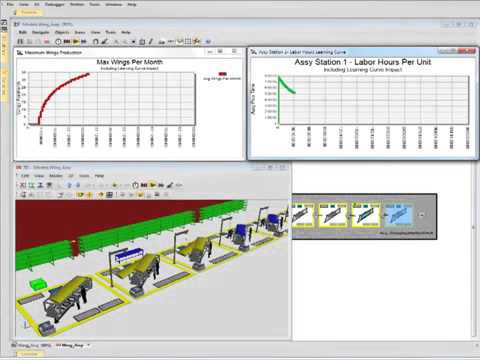Select the Console tab at the bottom
480x360 pixels.
(x=29, y=354)
